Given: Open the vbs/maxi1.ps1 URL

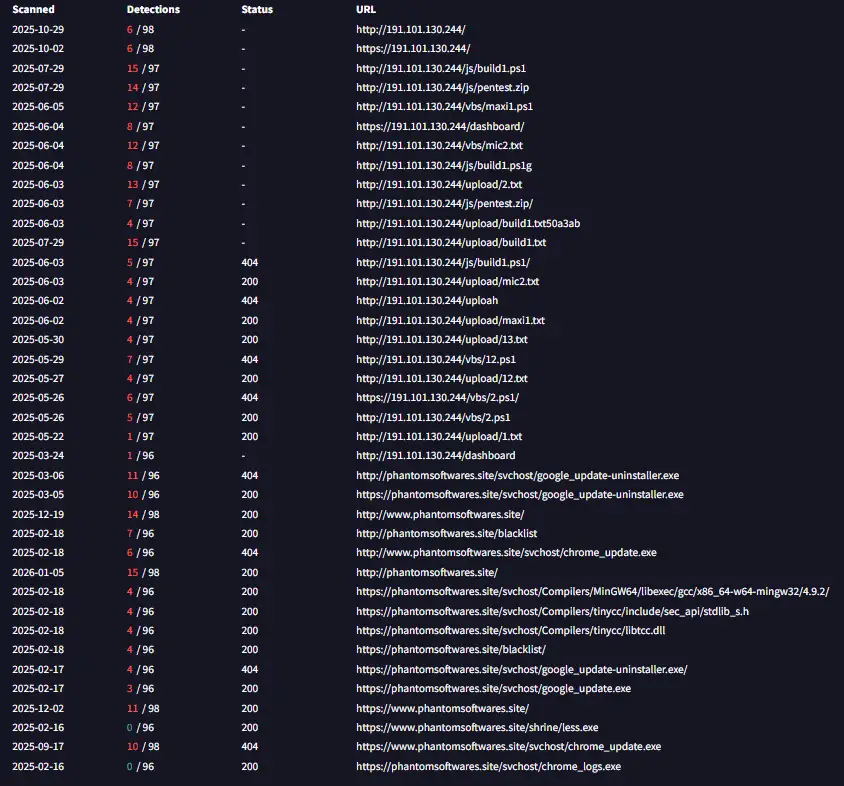Looking at the screenshot, I should (444, 107).
